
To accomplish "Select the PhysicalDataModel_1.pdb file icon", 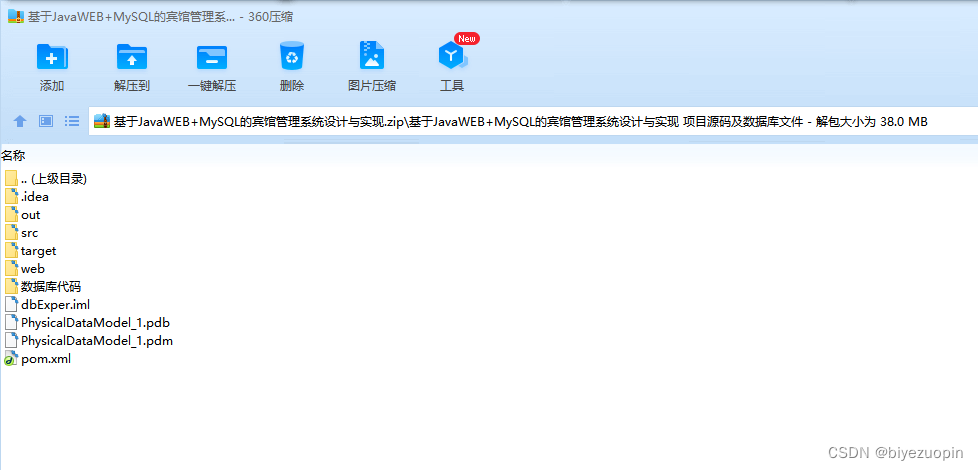I will (11, 323).
